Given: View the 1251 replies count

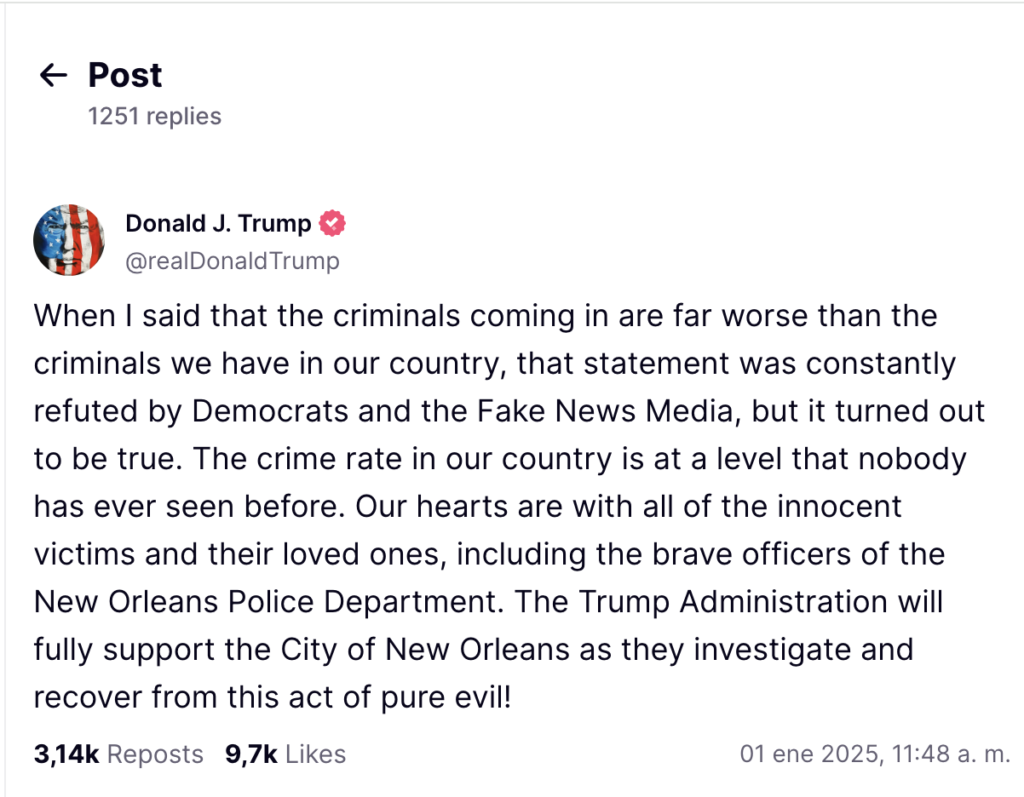Looking at the screenshot, I should 155,116.
